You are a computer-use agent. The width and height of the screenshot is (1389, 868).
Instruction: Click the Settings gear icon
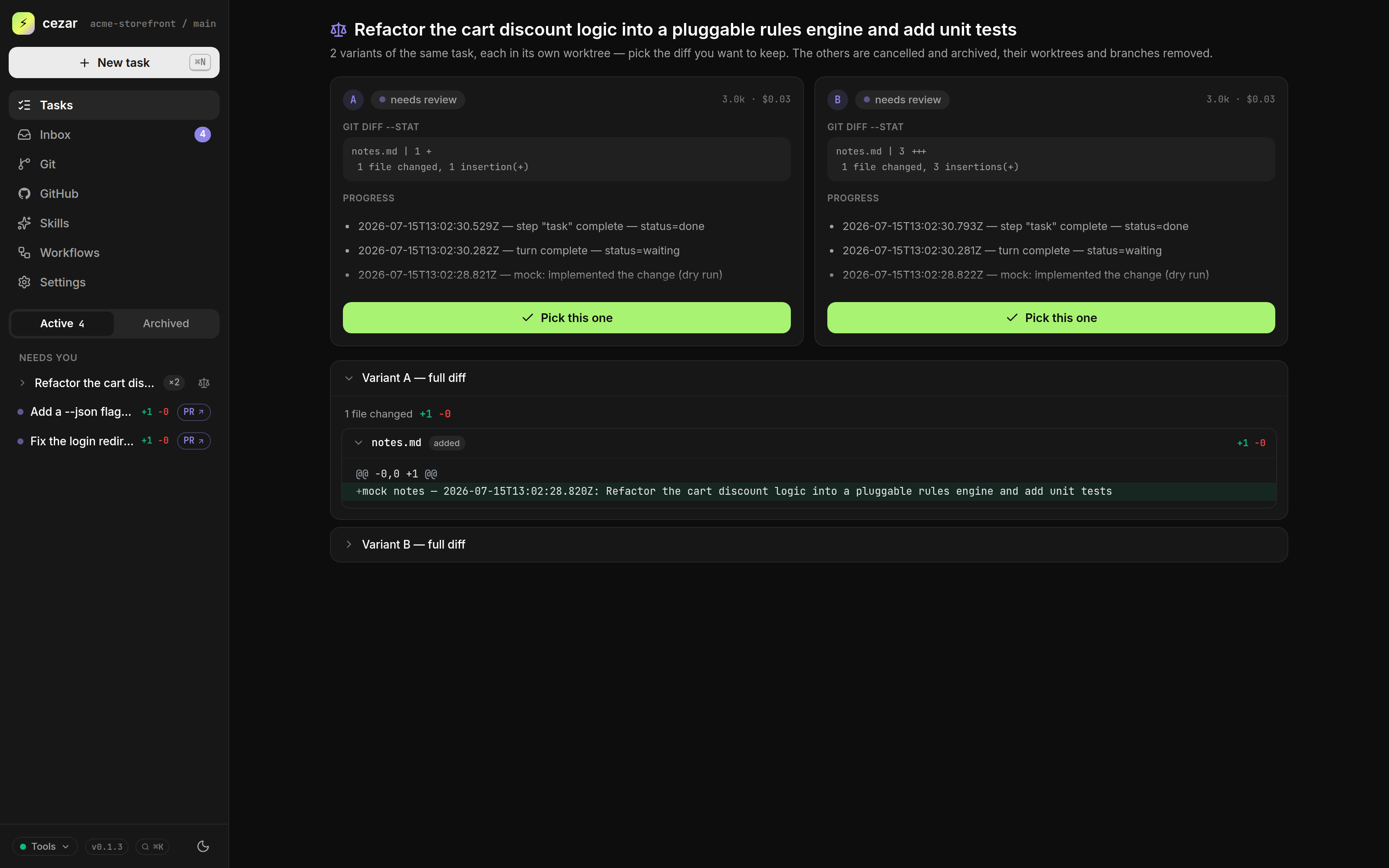click(24, 283)
